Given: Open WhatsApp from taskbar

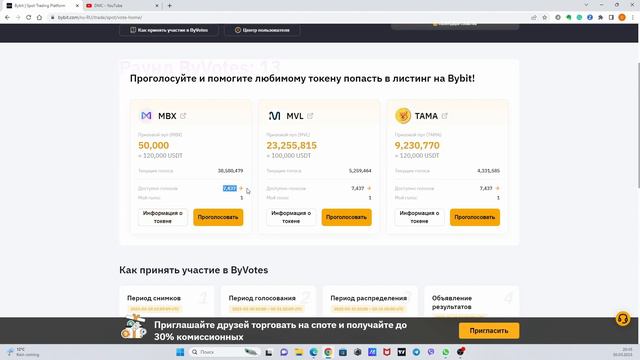Looking at the screenshot, I should pyautogui.click(x=446, y=352).
